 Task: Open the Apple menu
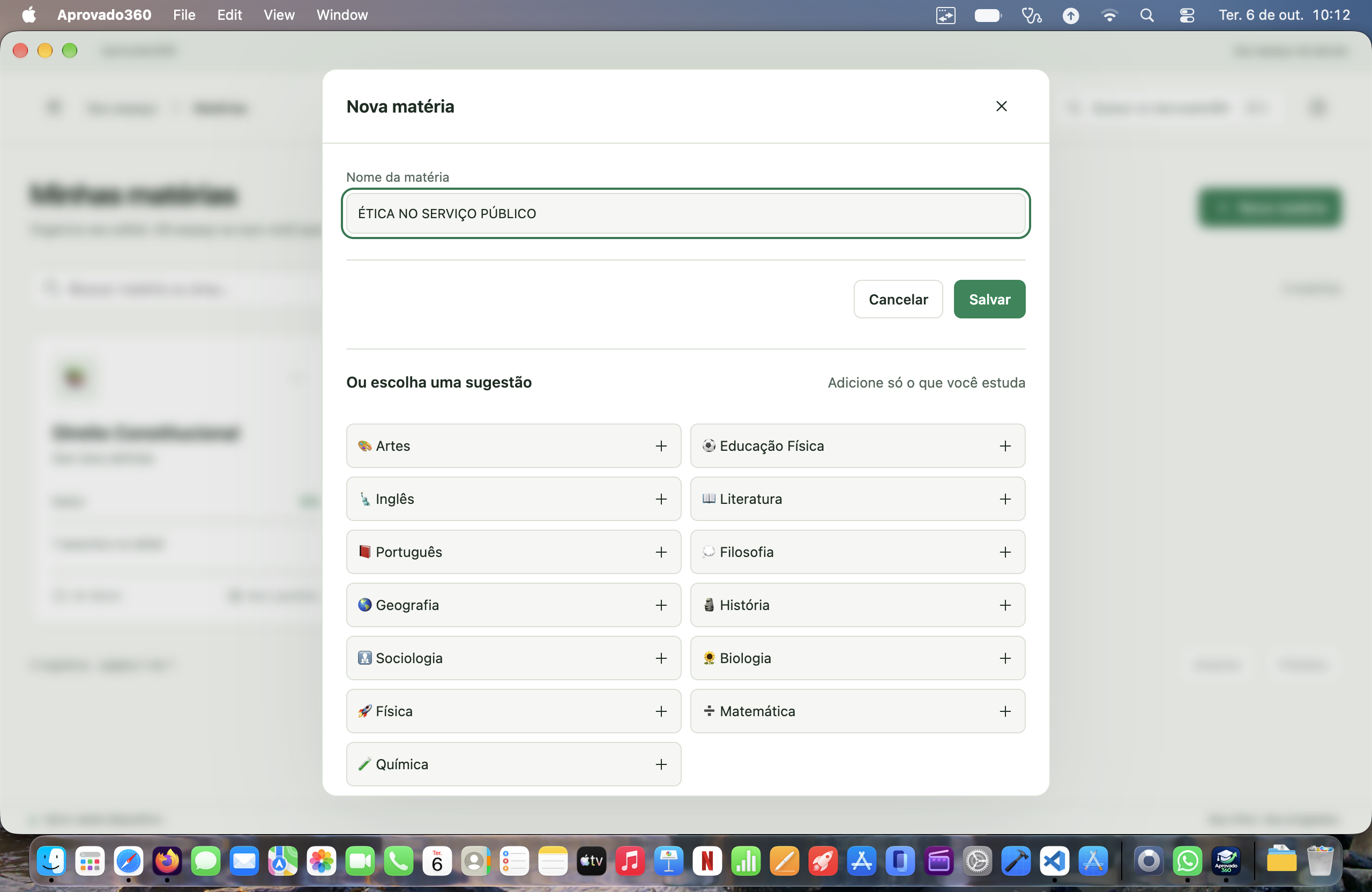[29, 15]
